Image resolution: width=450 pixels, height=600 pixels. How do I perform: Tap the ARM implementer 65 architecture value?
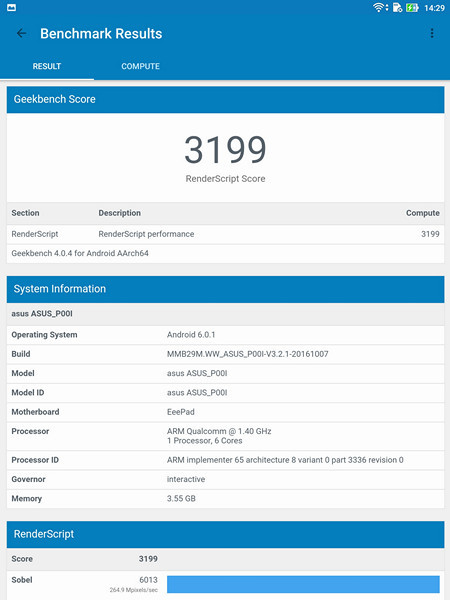[x=285, y=460]
